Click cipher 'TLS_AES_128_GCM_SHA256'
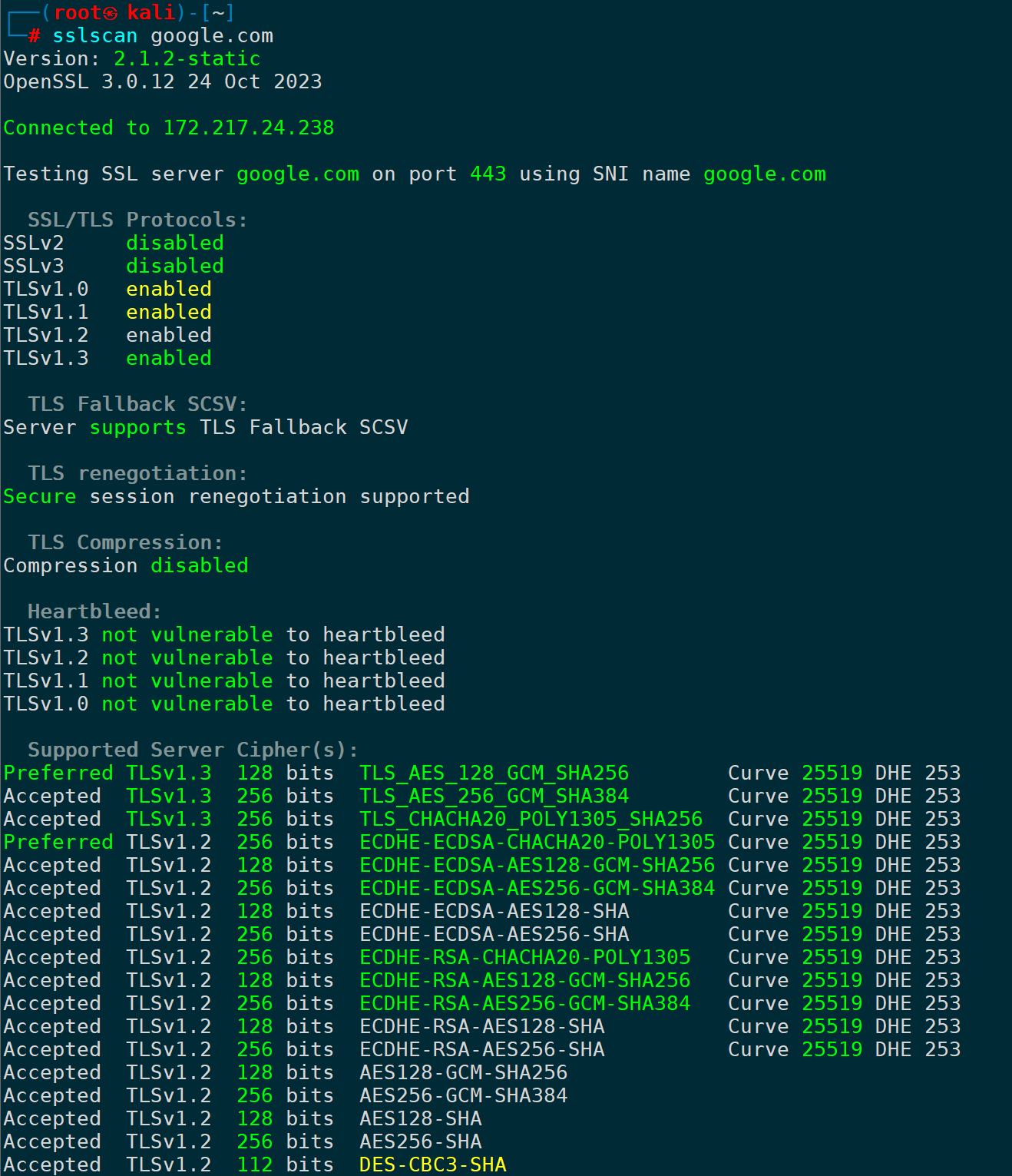Screen dimensions: 1012x1176 click(x=494, y=774)
